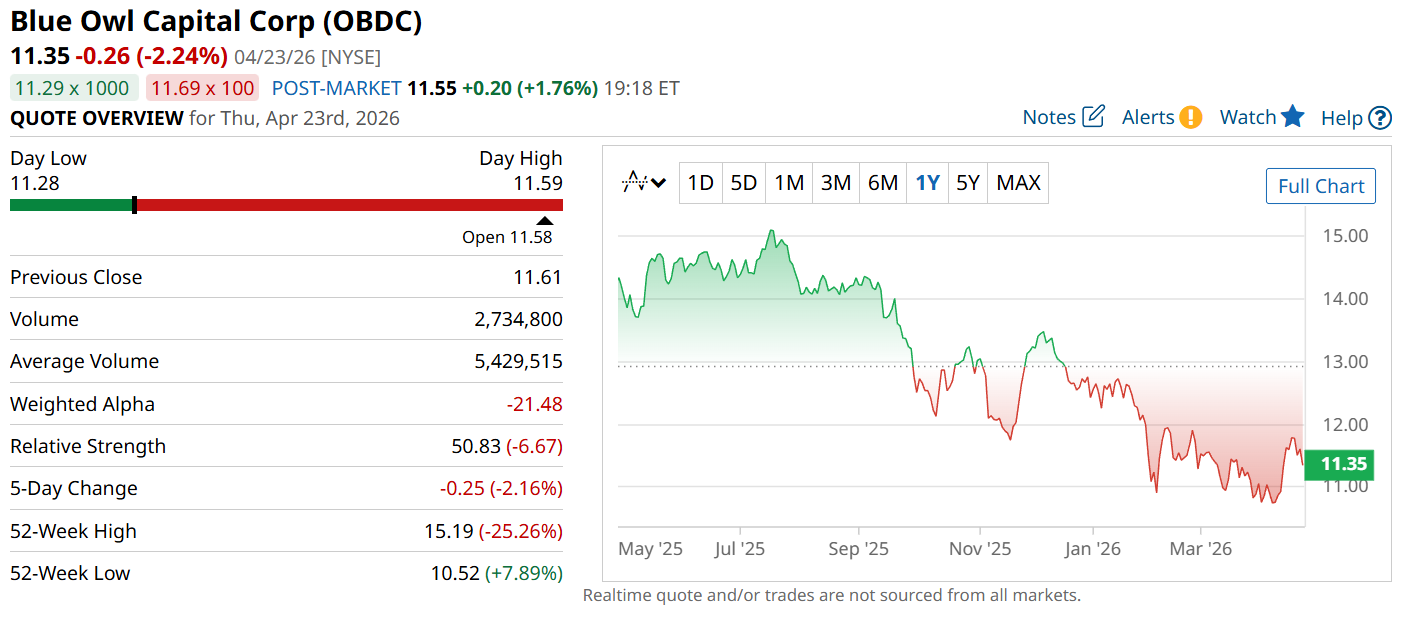This screenshot has width=1403, height=619.
Task: Open the chart type dropdown
Action: (x=645, y=183)
